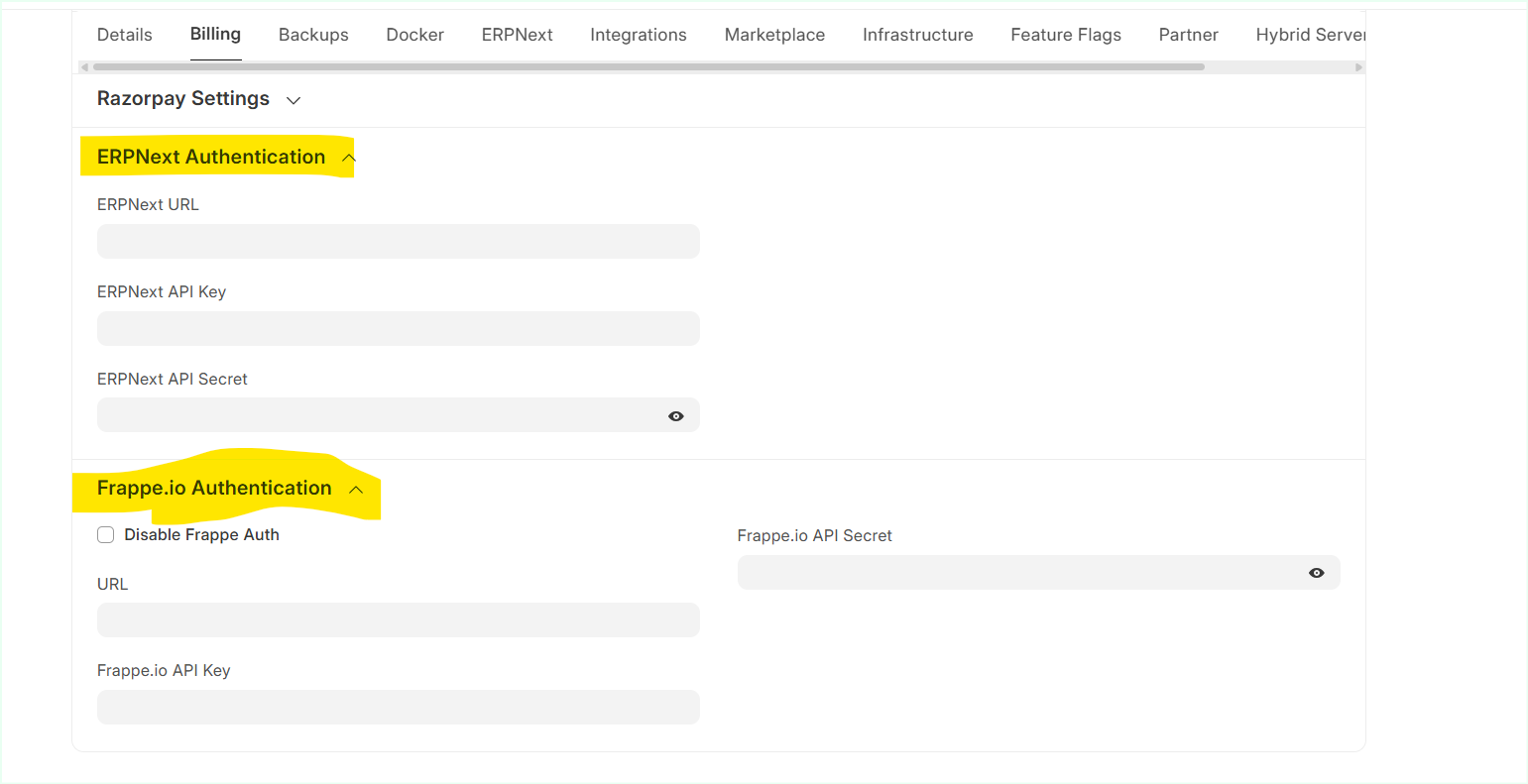Go to the ERPNext tab
The width and height of the screenshot is (1528, 784).
(518, 35)
